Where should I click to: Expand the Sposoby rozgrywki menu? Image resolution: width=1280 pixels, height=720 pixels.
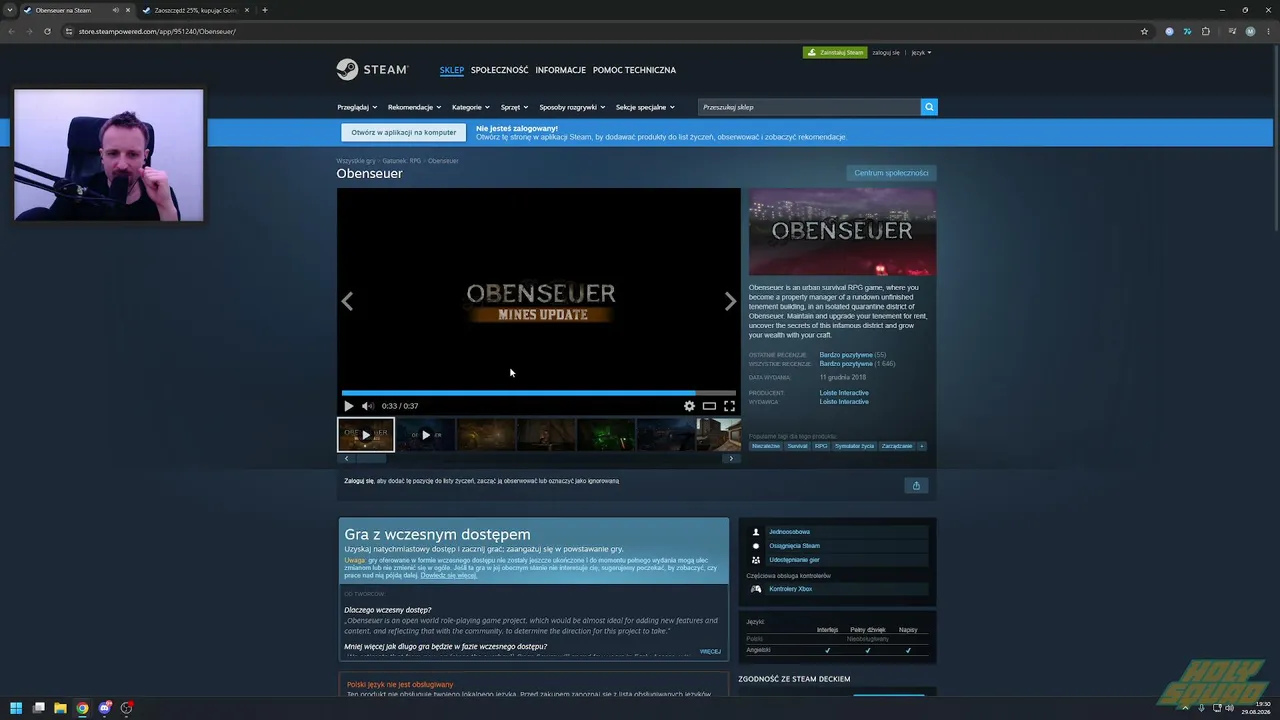pyautogui.click(x=572, y=107)
